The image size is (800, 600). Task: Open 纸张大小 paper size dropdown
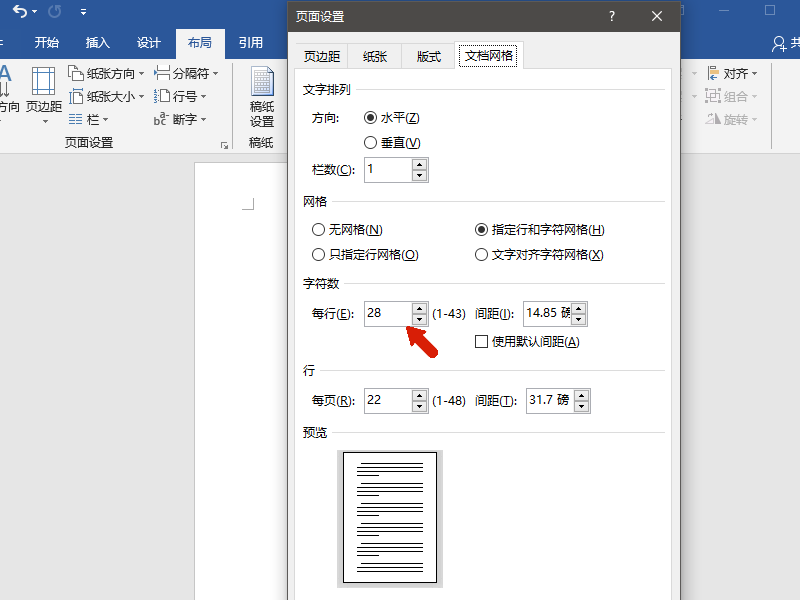point(107,96)
